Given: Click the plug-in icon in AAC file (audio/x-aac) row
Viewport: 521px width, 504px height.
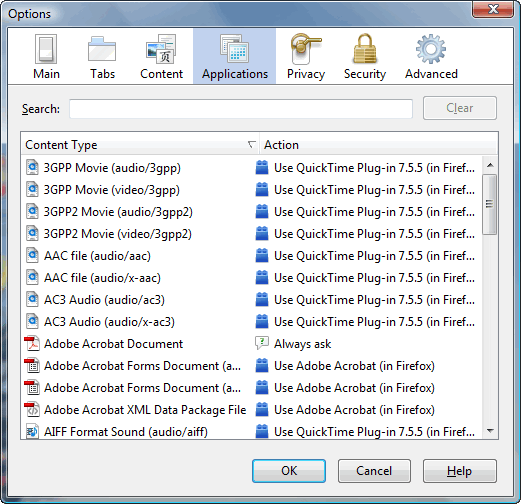Looking at the screenshot, I should (x=262, y=278).
